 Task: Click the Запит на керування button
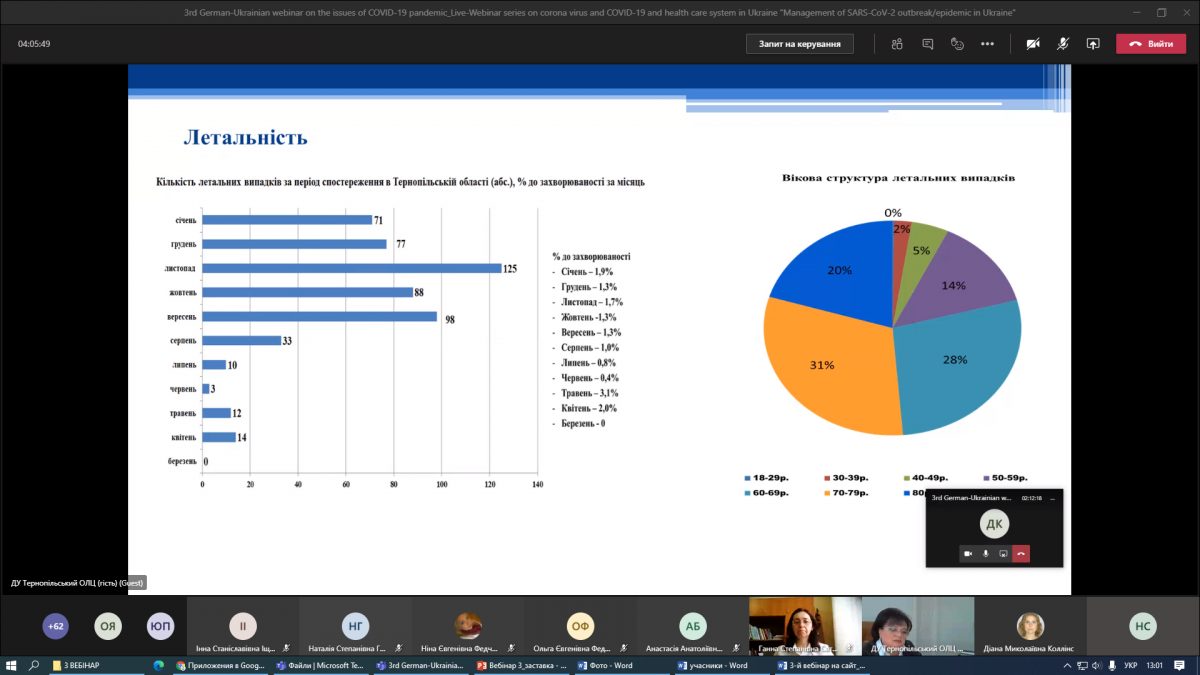point(799,44)
